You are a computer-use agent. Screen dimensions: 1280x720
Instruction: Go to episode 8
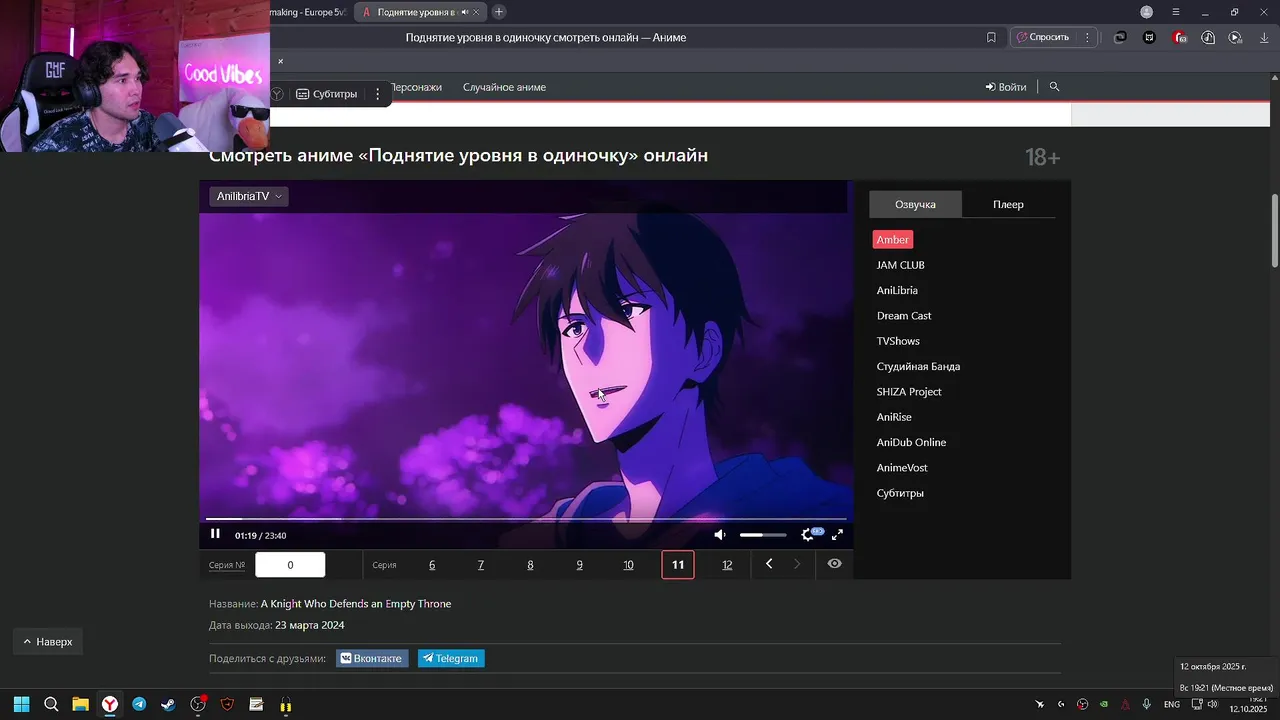point(530,565)
